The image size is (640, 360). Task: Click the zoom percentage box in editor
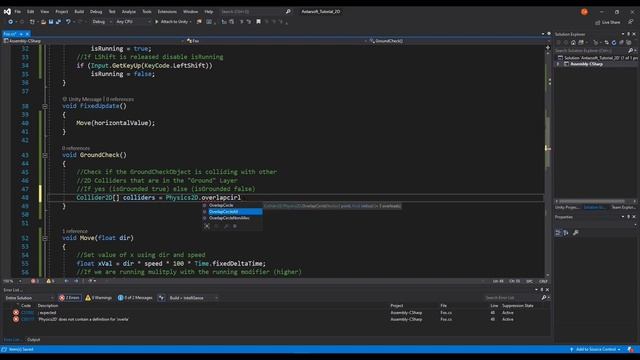[12, 281]
